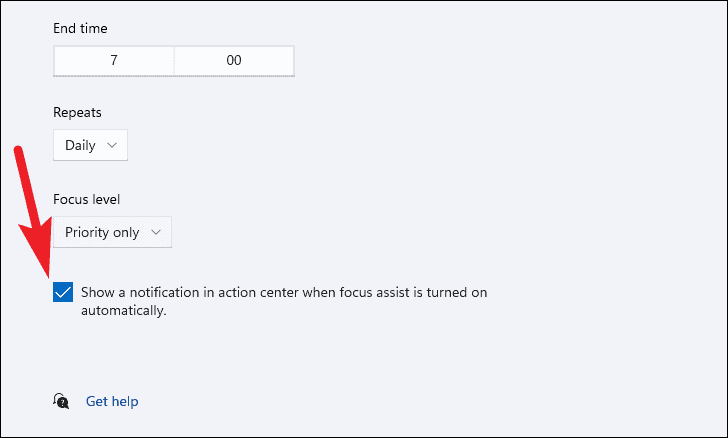Click the chevron beside Priority only
728x438 pixels.
(155, 232)
